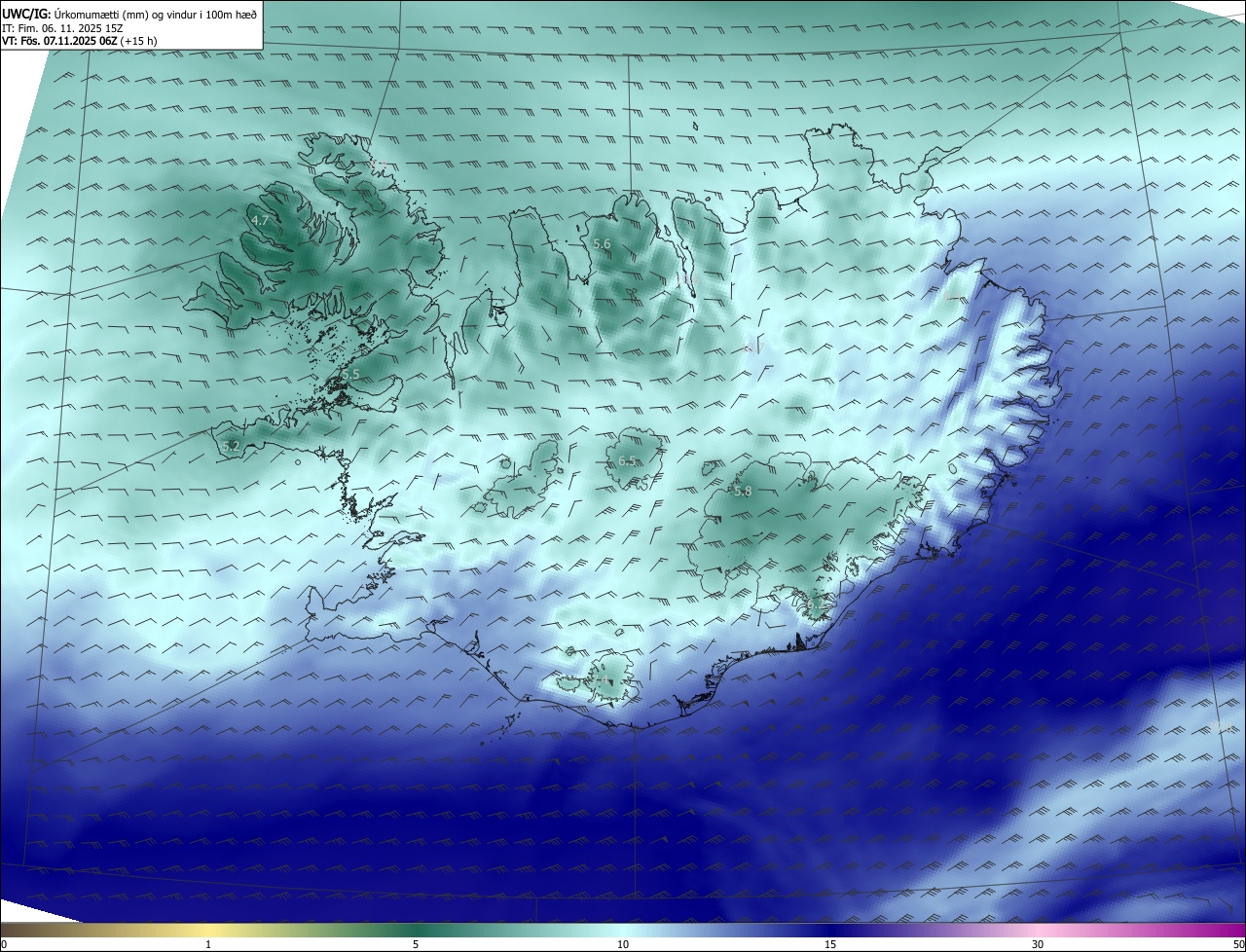This screenshot has height=952, width=1246.
Task: Click the '4.7' value label on the Westfjords
Action: click(260, 221)
